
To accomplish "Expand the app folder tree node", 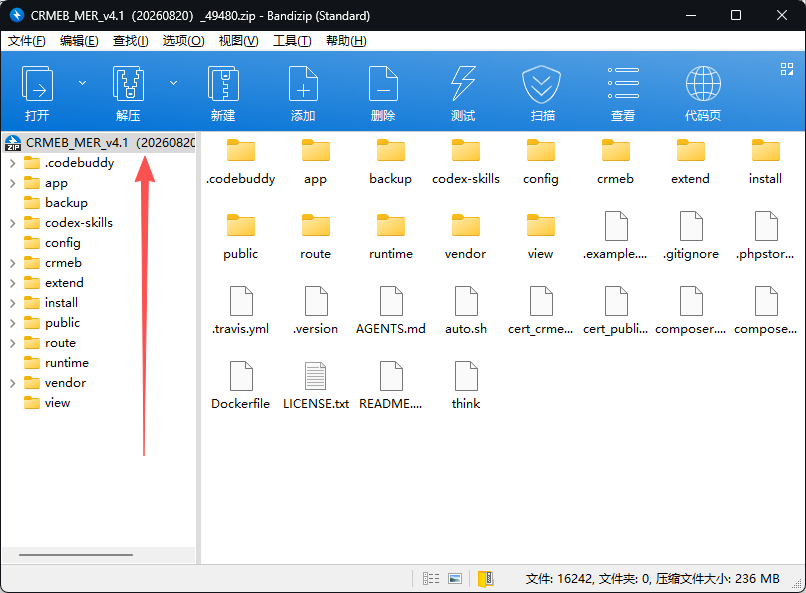I will pyautogui.click(x=13, y=183).
